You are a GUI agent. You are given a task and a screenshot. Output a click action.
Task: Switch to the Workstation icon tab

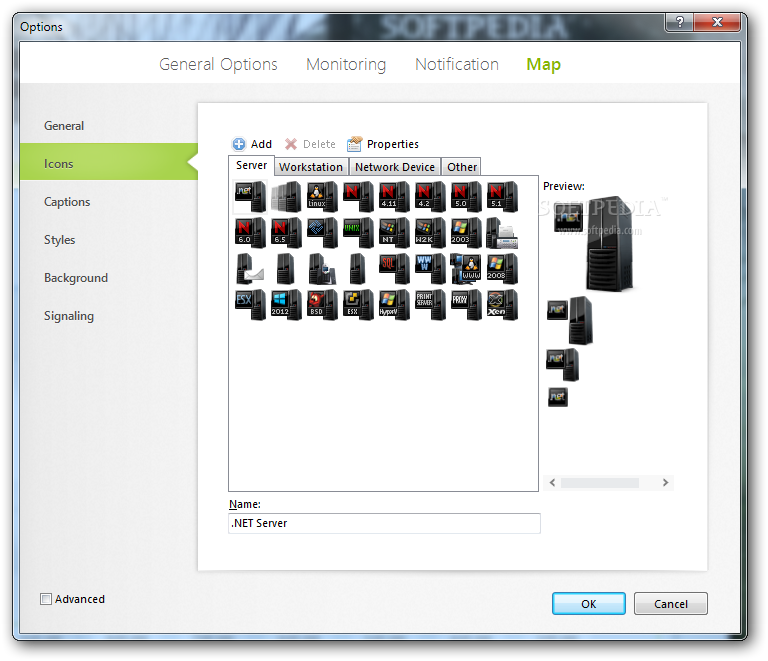point(311,167)
